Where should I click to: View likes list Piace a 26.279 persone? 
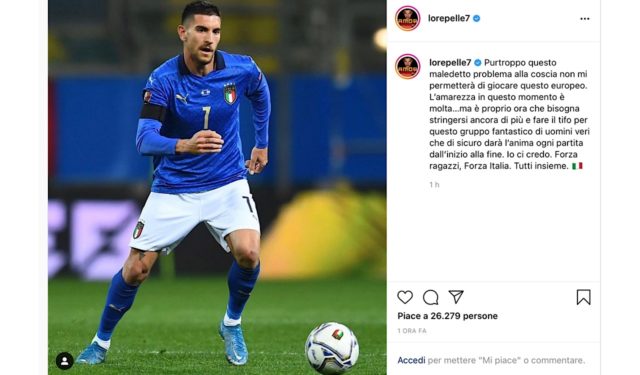[447, 316]
